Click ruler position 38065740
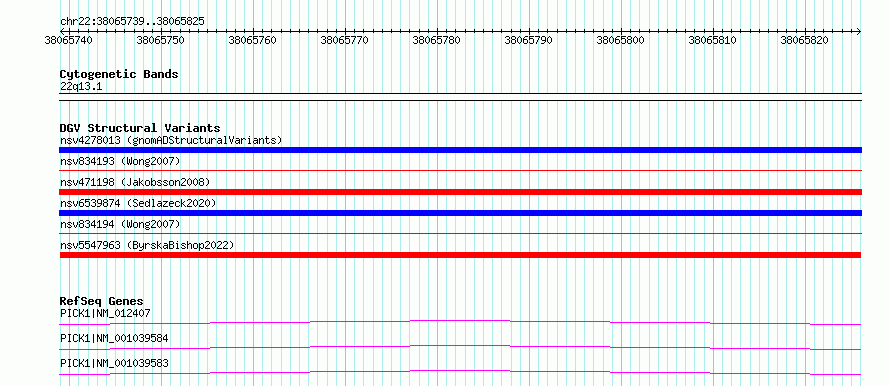The image size is (890, 386). point(69,40)
